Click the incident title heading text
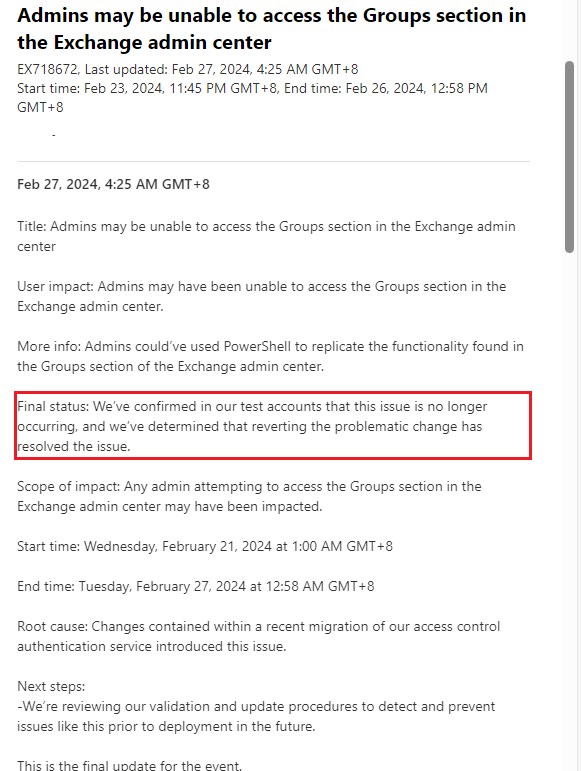Screen dimensions: 581x771 (271, 29)
